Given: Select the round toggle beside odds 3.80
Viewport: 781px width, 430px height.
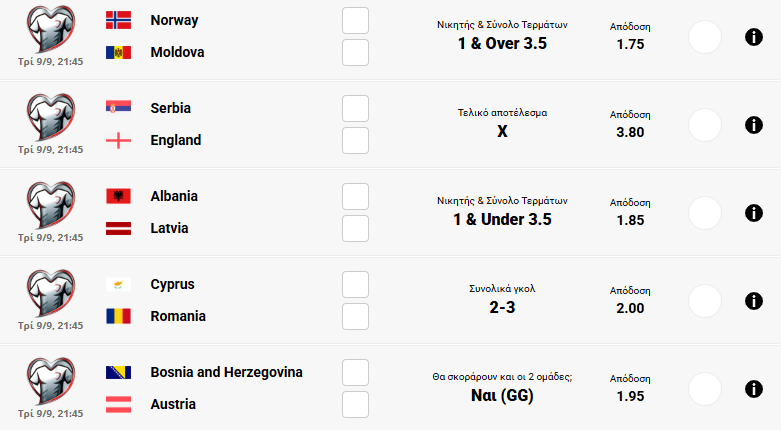Looking at the screenshot, I should pos(705,125).
